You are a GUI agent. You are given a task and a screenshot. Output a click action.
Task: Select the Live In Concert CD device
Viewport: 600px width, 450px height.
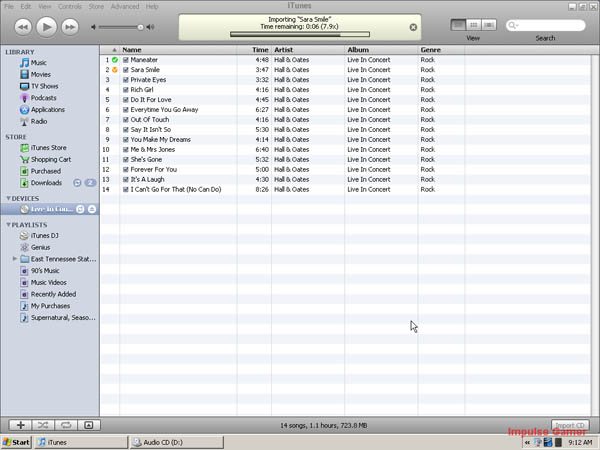tap(50, 209)
